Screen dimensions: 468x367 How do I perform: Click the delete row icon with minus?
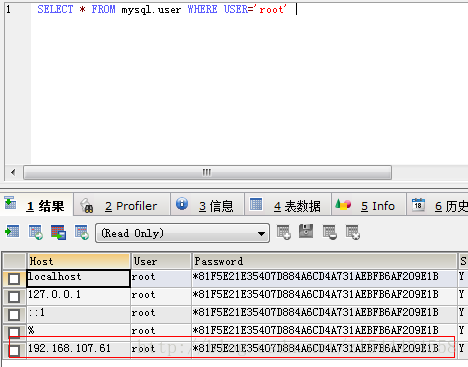pos(330,232)
